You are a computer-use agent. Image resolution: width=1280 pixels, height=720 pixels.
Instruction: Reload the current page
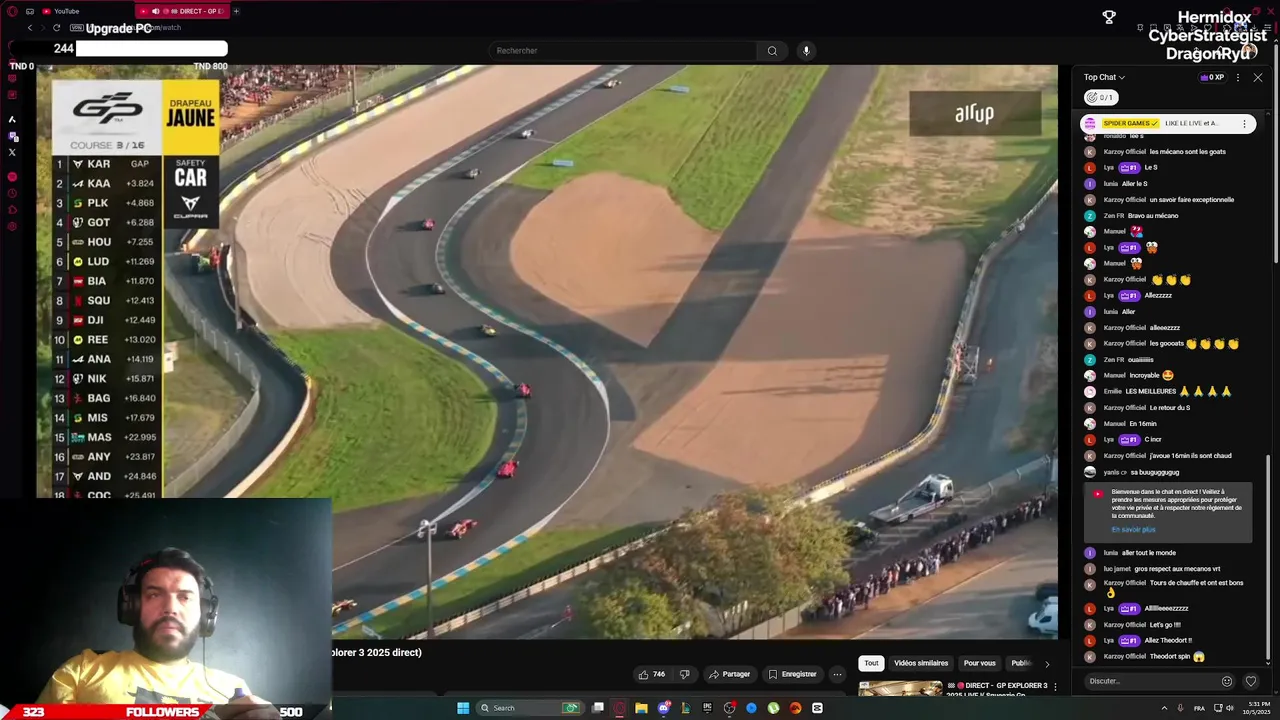pos(56,28)
